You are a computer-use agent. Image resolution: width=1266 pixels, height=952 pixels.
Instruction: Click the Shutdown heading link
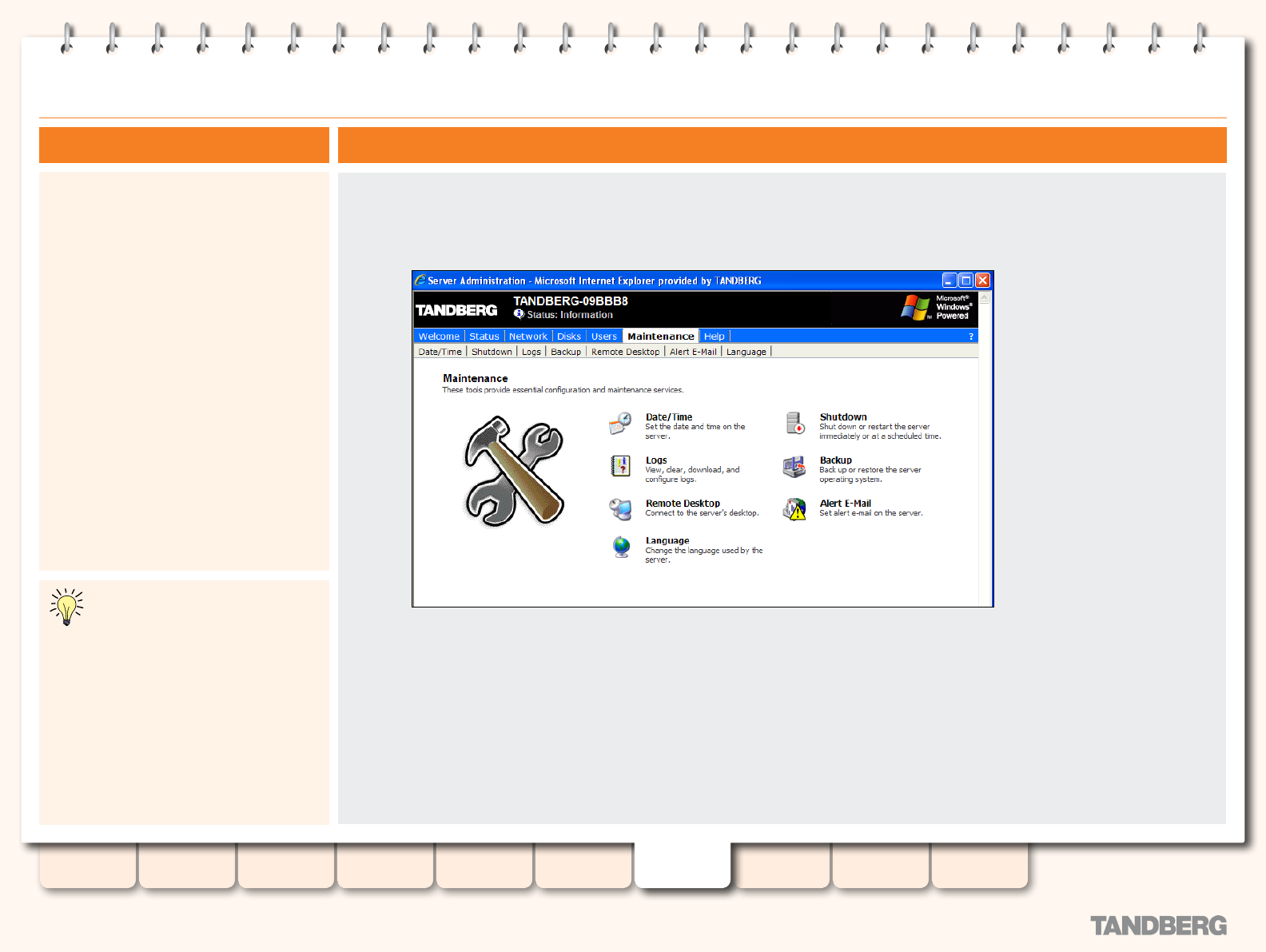point(843,417)
